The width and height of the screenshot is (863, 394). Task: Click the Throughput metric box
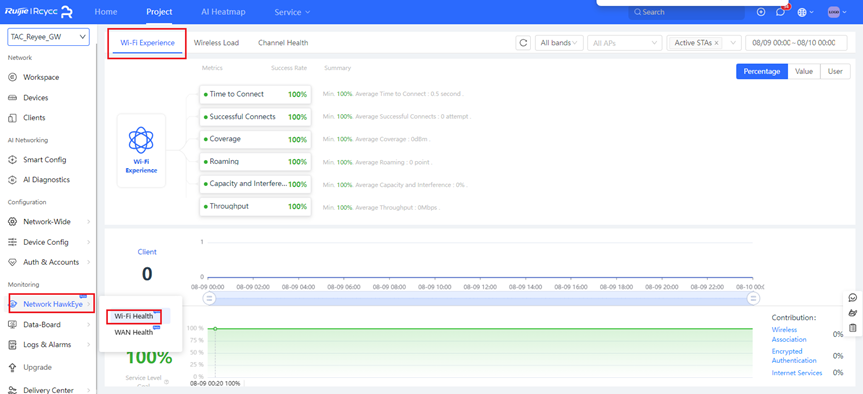click(255, 206)
